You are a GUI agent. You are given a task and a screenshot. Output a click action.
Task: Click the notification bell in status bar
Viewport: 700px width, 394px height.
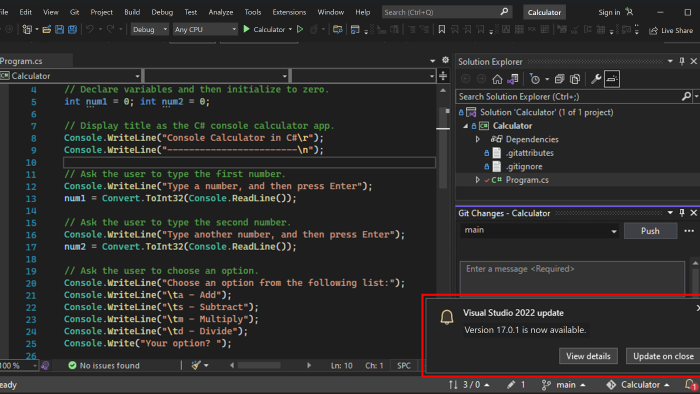pyautogui.click(x=691, y=385)
